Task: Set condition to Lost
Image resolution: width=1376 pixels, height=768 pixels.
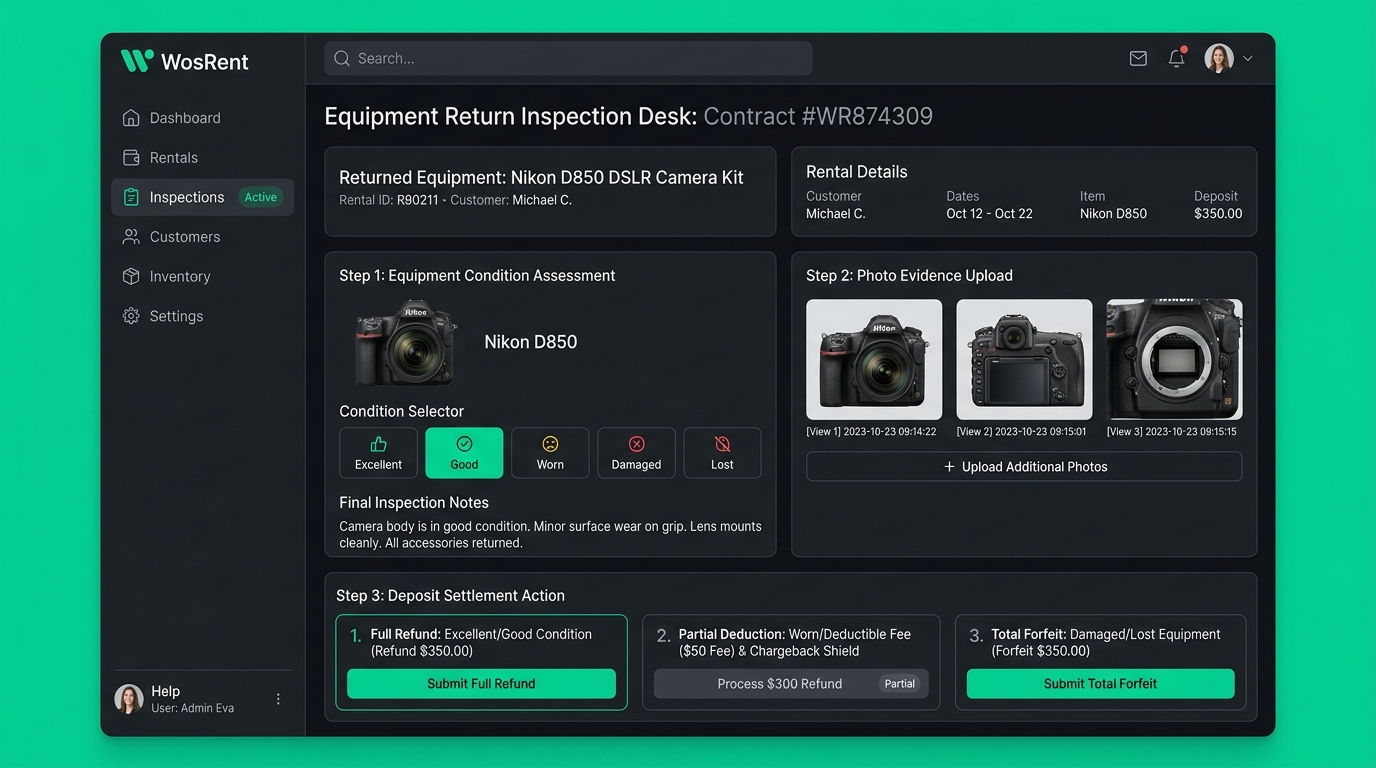Action: (722, 453)
